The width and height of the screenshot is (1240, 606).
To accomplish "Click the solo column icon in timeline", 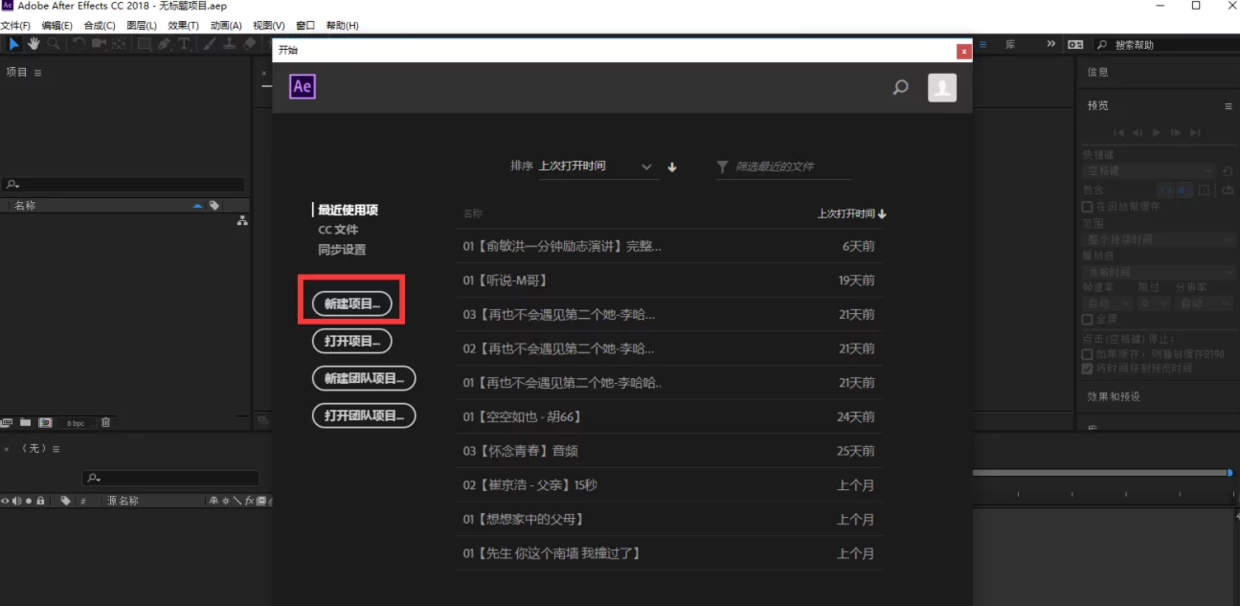I will [29, 501].
